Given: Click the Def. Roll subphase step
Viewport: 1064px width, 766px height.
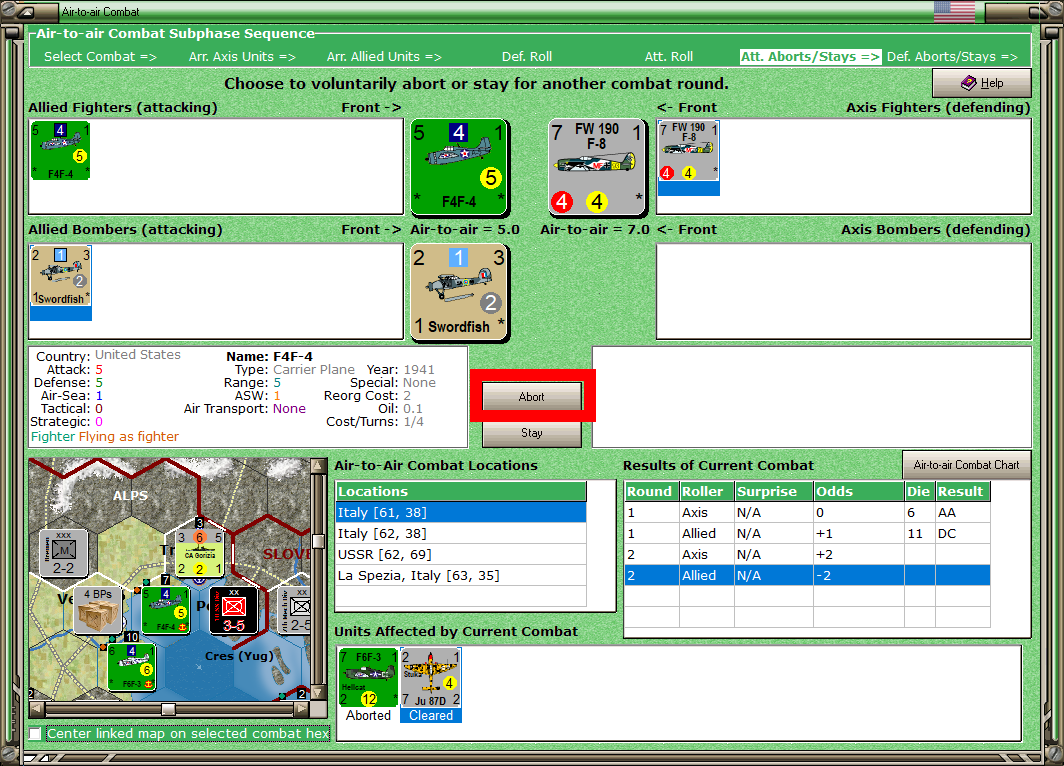Looking at the screenshot, I should coord(527,57).
